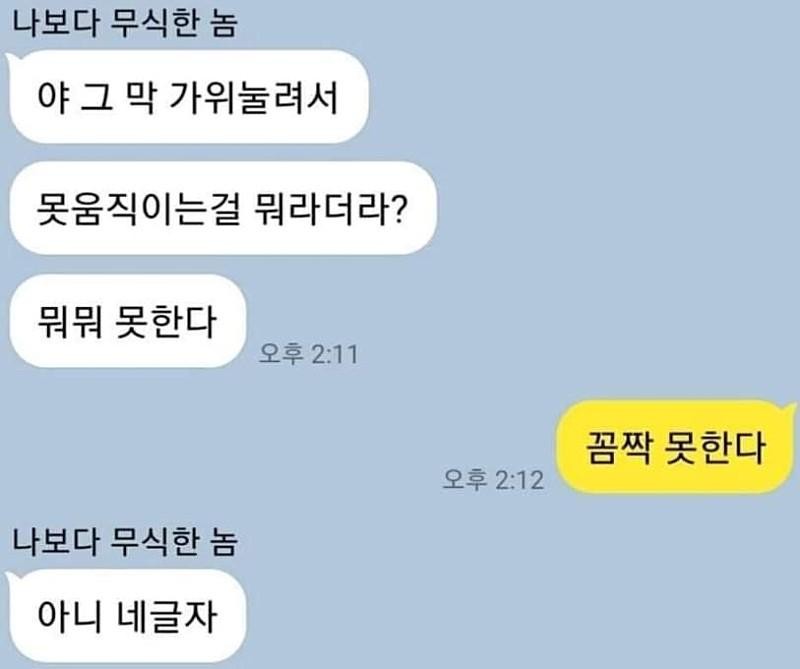Viewport: 800px width, 669px height.
Task: Tap the word '뭐라더라?' in the second message
Action: tap(329, 208)
